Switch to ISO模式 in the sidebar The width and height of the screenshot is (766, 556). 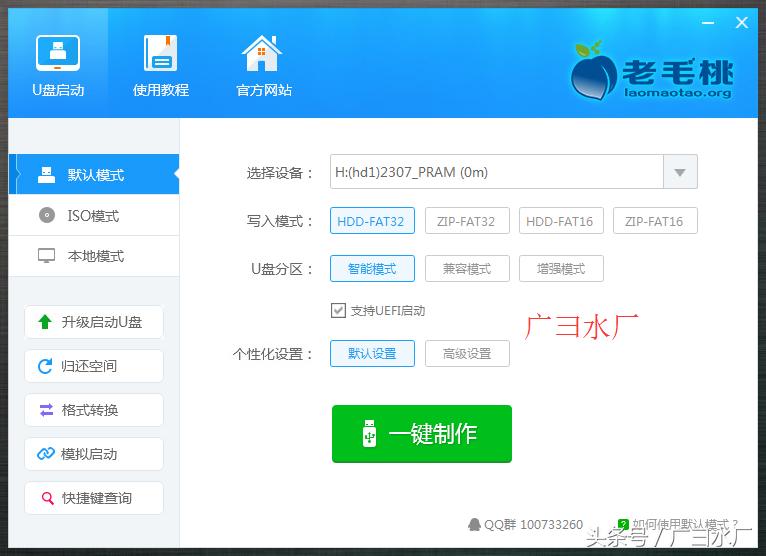pos(94,215)
